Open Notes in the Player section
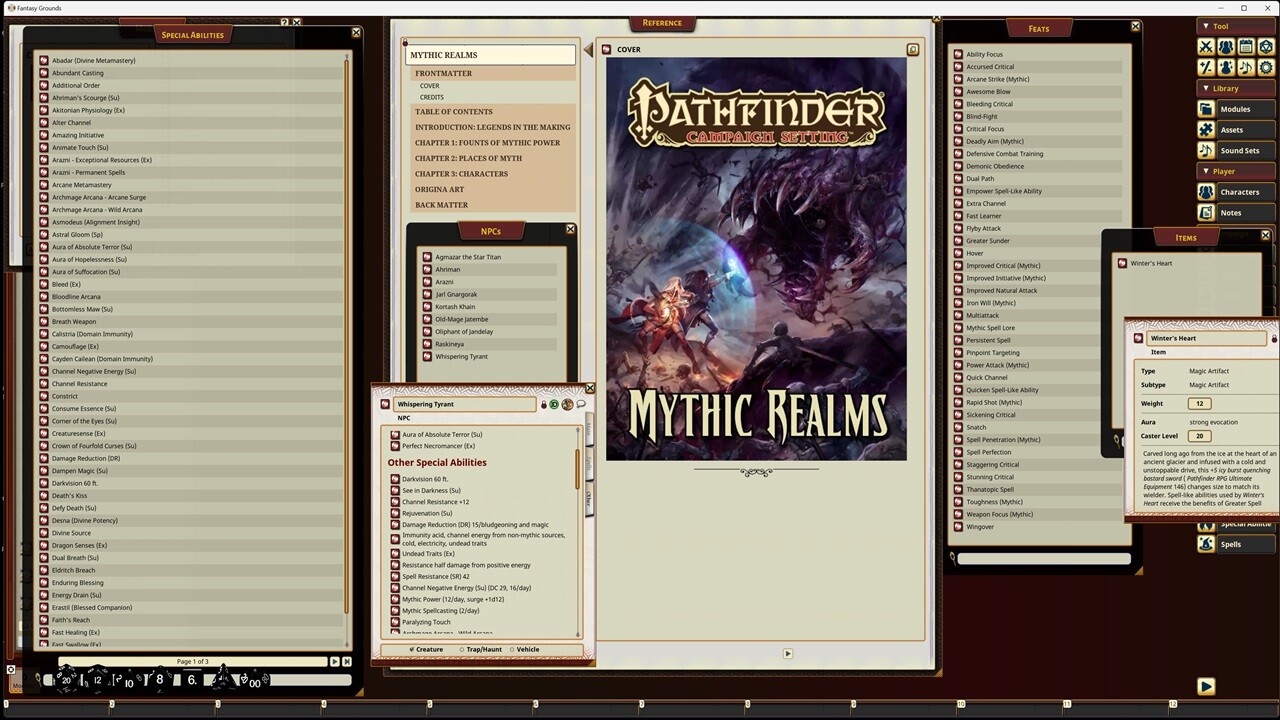 click(1231, 212)
